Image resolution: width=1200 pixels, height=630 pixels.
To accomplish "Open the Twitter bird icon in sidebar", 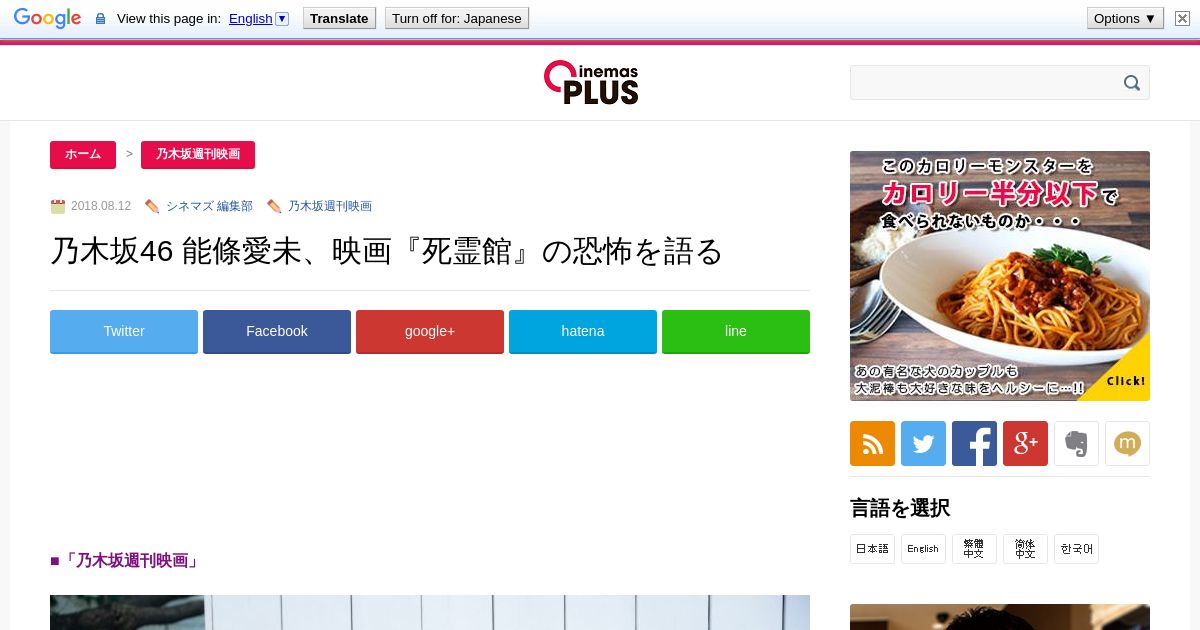I will 923,443.
